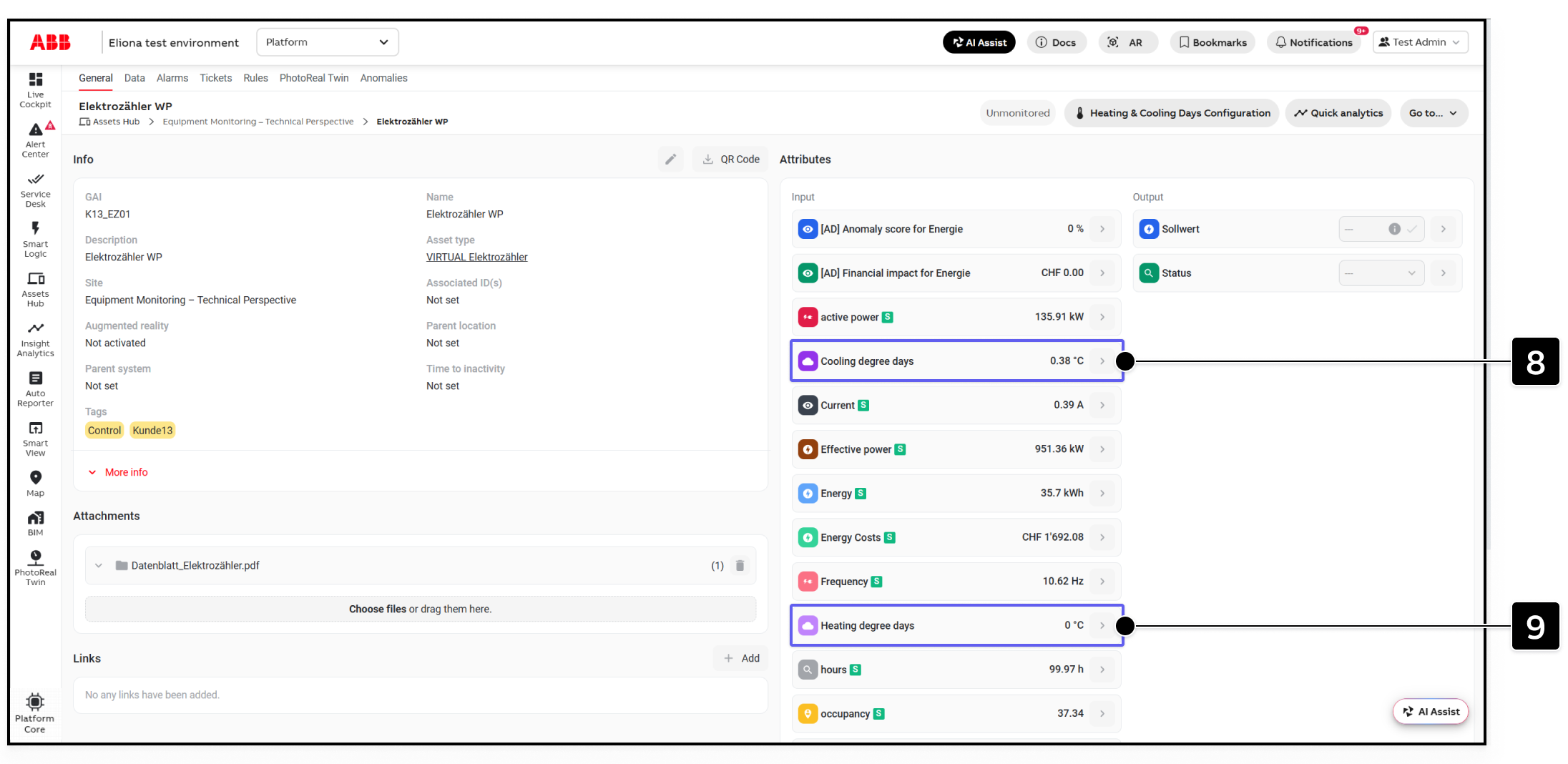
Task: Switch to the Anomalies tab
Action: [384, 78]
